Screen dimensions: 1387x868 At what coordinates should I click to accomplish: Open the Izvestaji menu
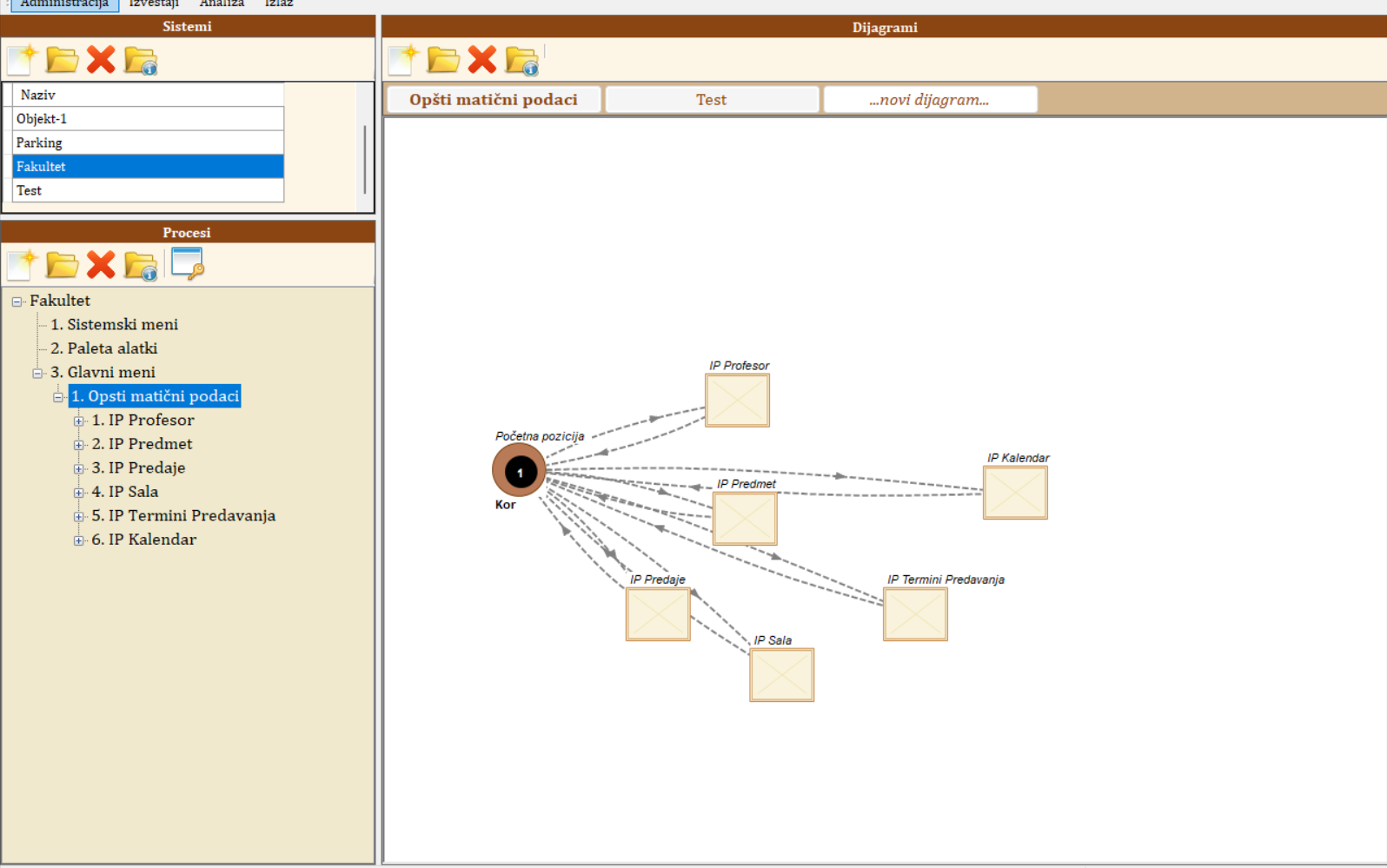[154, 3]
